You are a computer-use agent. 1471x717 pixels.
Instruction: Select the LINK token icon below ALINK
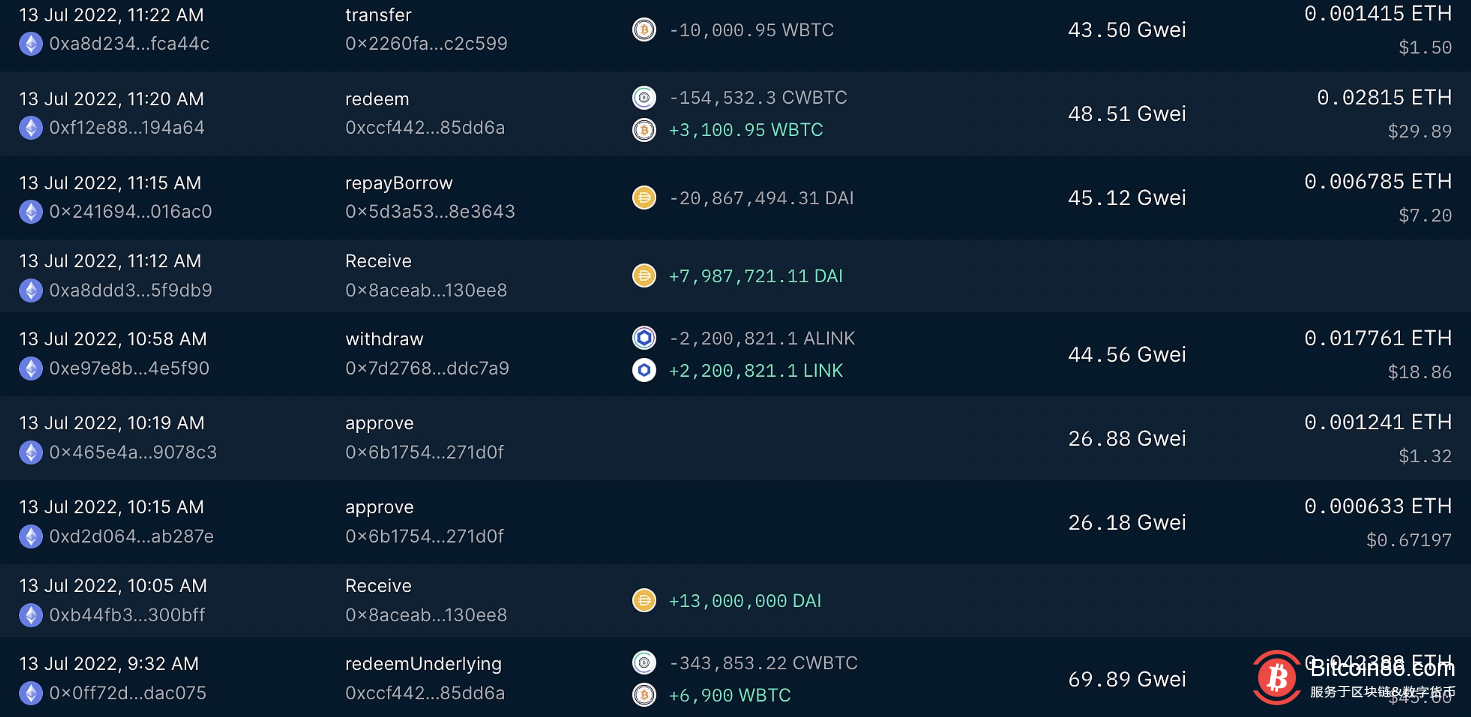click(x=644, y=370)
